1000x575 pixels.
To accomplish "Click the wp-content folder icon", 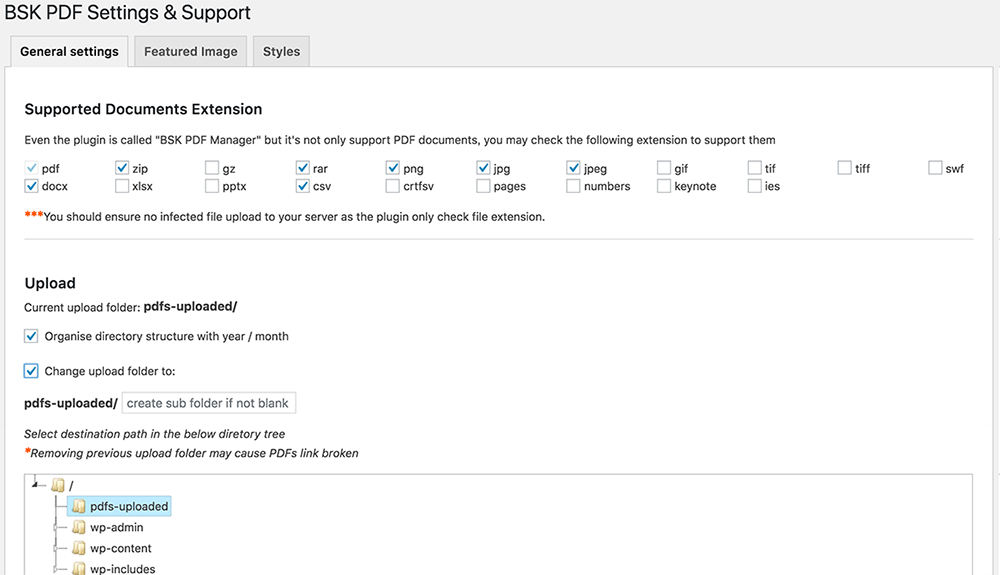I will (x=78, y=548).
